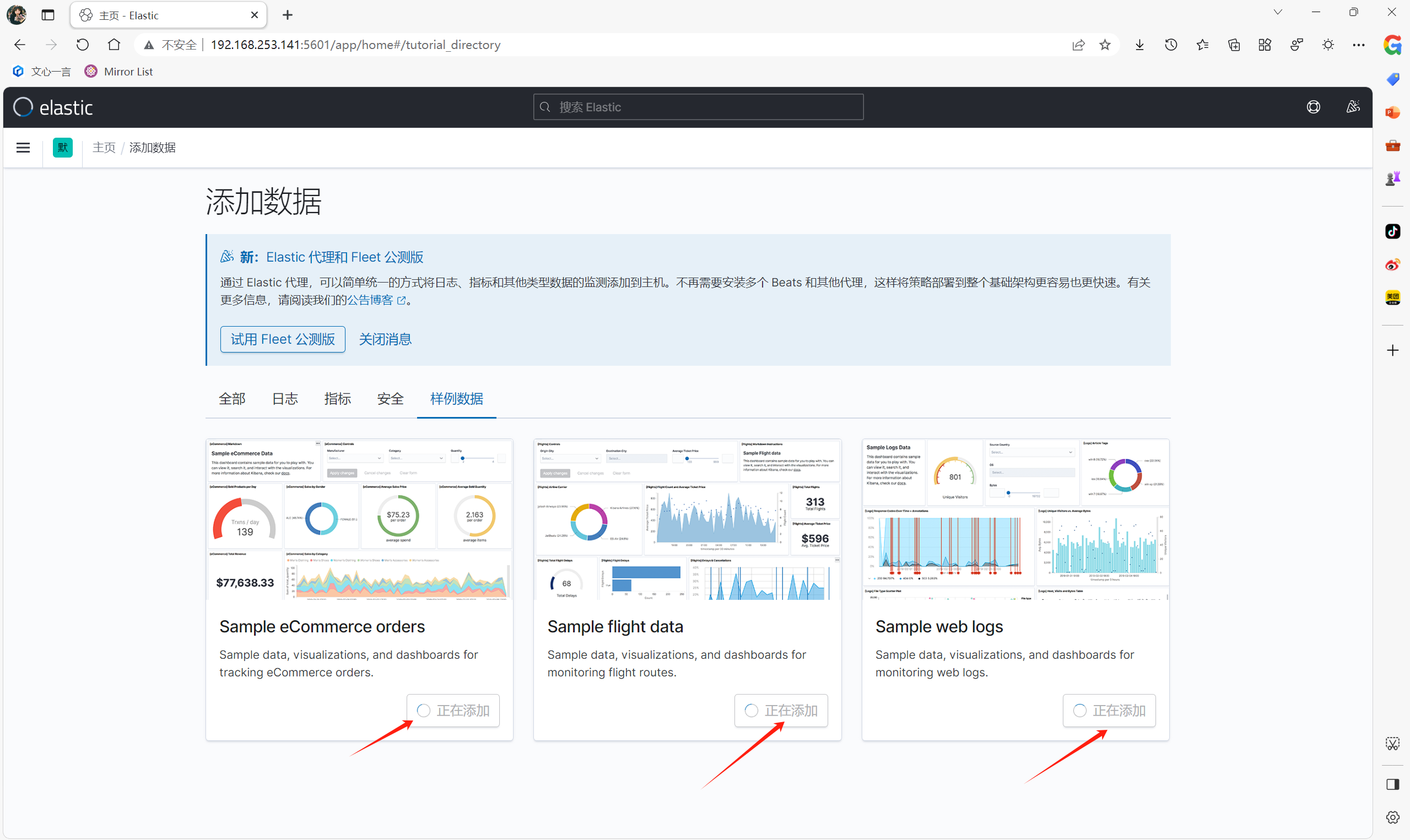Click 关闭消息 to dismiss the callout
This screenshot has height=840, width=1410.
[385, 339]
